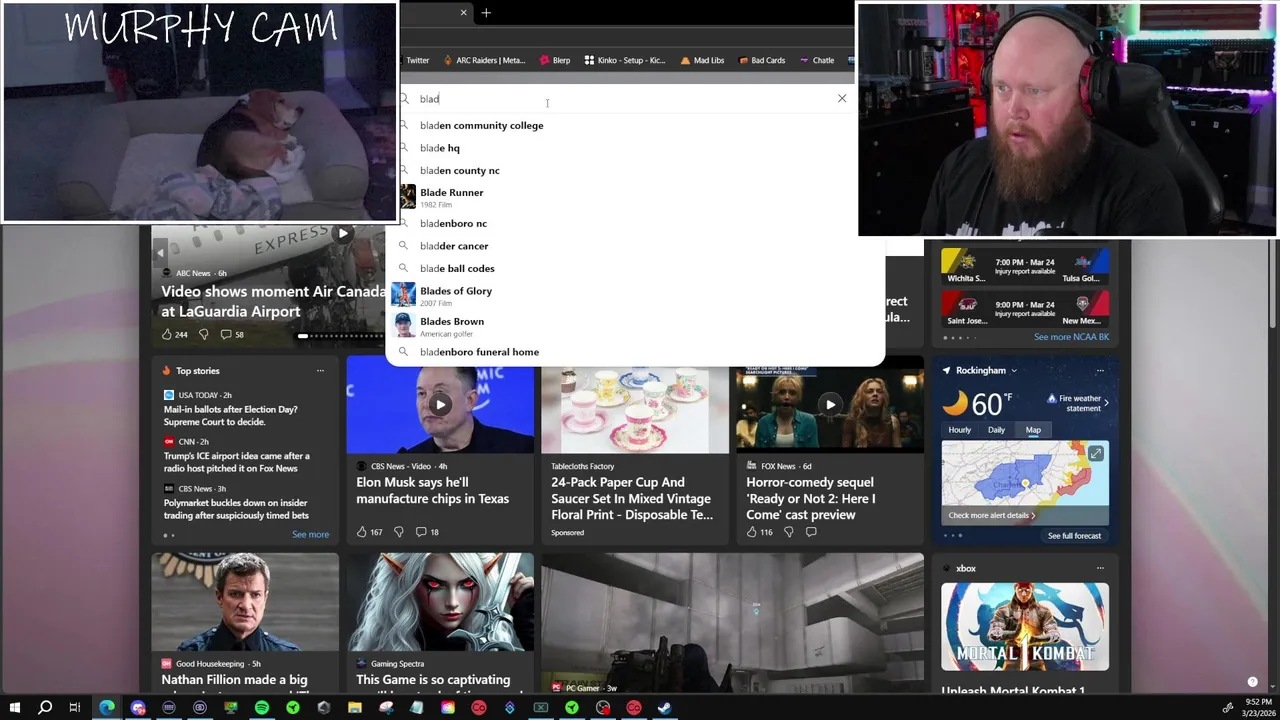Open the Fire weather statement alert
Viewport: 1280px width, 720px height.
coord(1078,403)
